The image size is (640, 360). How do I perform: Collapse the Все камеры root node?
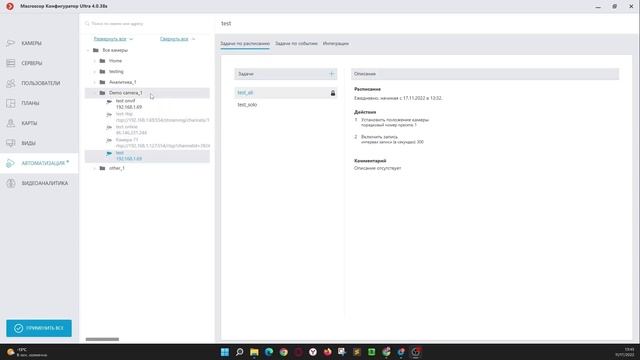pyautogui.click(x=88, y=50)
